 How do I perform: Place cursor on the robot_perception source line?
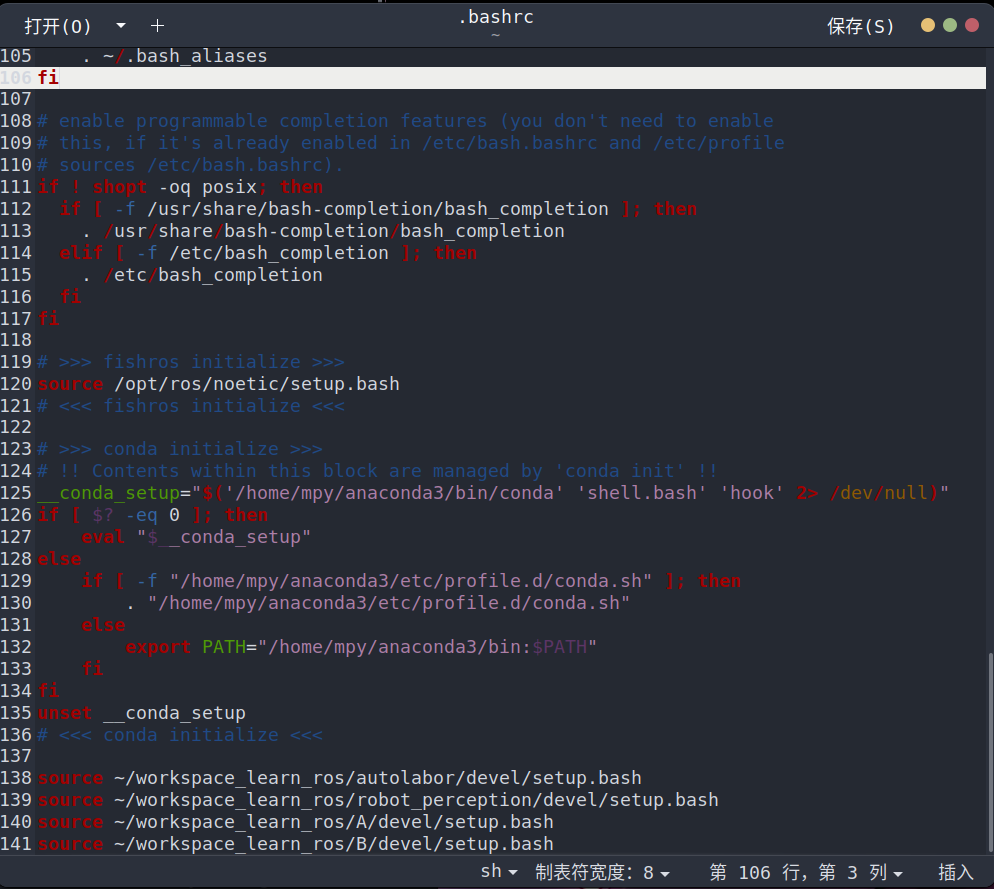click(378, 800)
